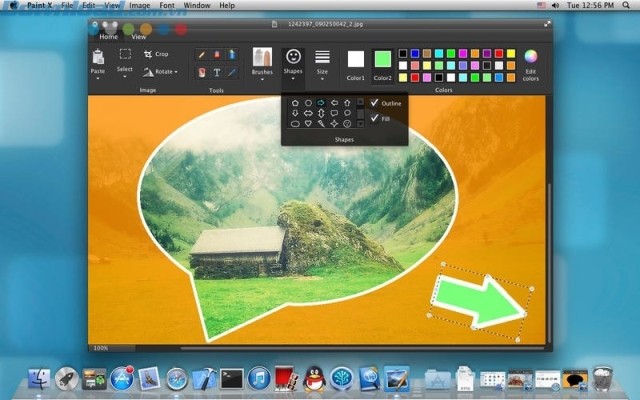Expand the Shapes dropdown

(x=293, y=62)
